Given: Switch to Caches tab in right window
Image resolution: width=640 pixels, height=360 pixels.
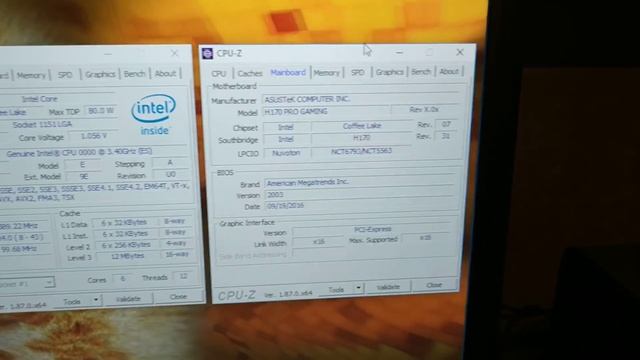Looking at the screenshot, I should tap(250, 73).
